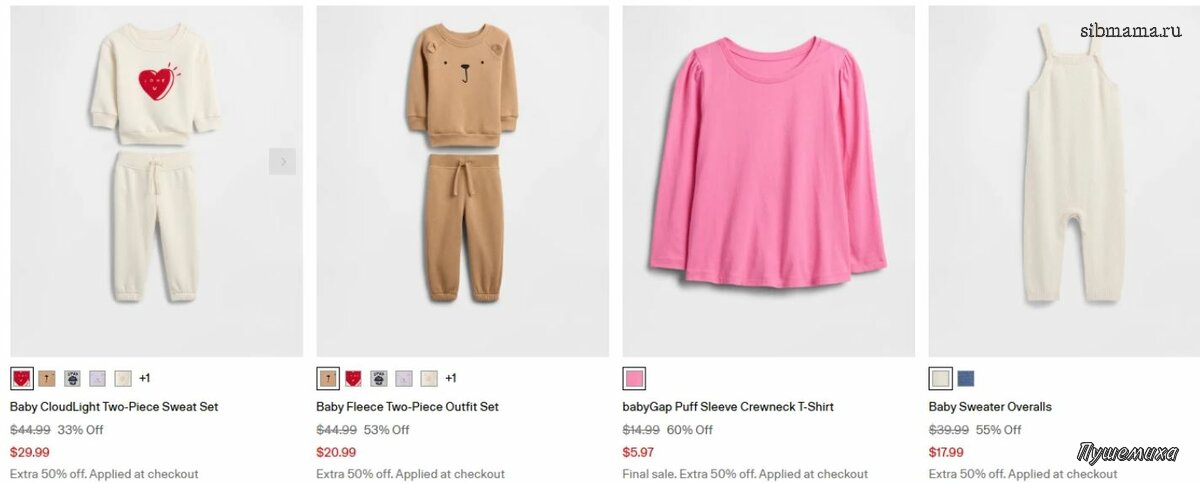Image resolution: width=1200 pixels, height=483 pixels.
Task: Open Baby Fleece Two-Piece Outfit Set link
Action: pos(407,407)
